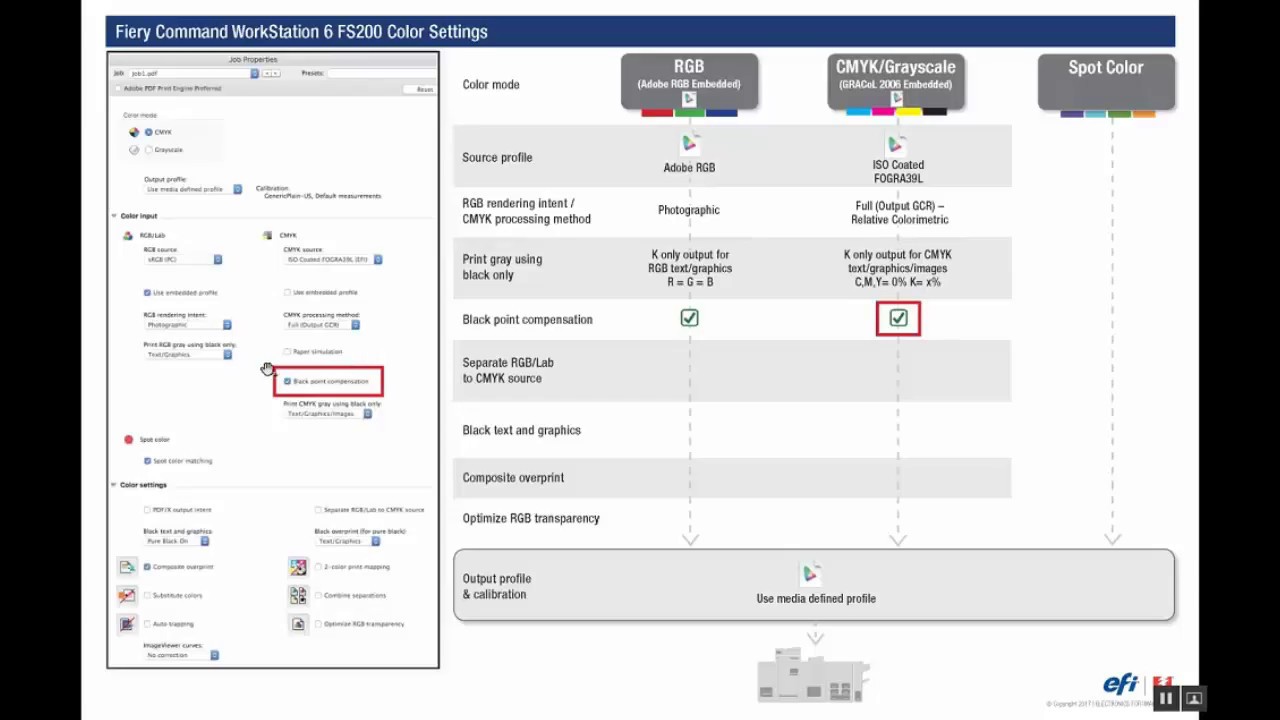Click the Presets input field

coord(381,73)
